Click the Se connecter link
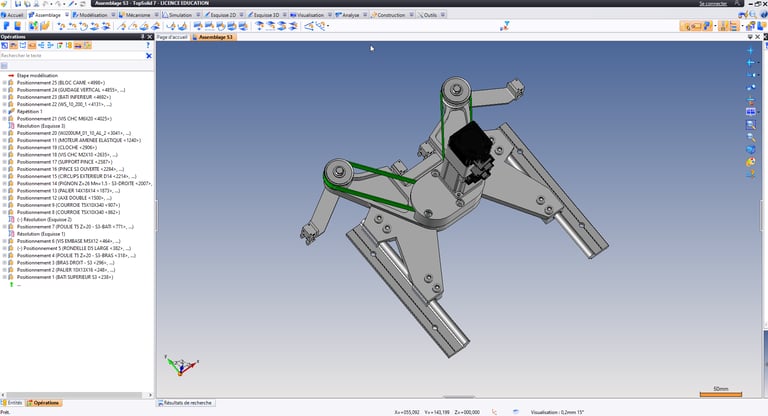The height and width of the screenshot is (416, 768). click(713, 3)
